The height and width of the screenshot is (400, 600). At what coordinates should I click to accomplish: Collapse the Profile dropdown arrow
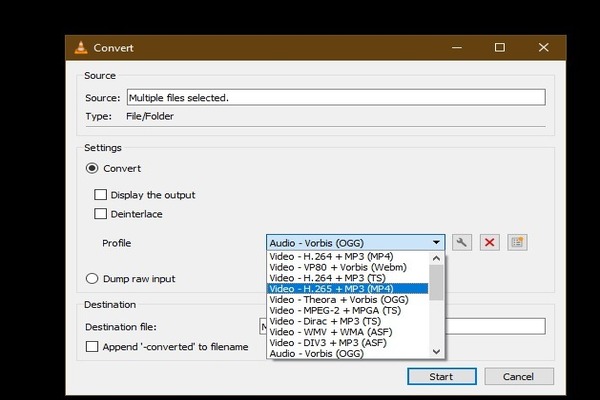[436, 243]
